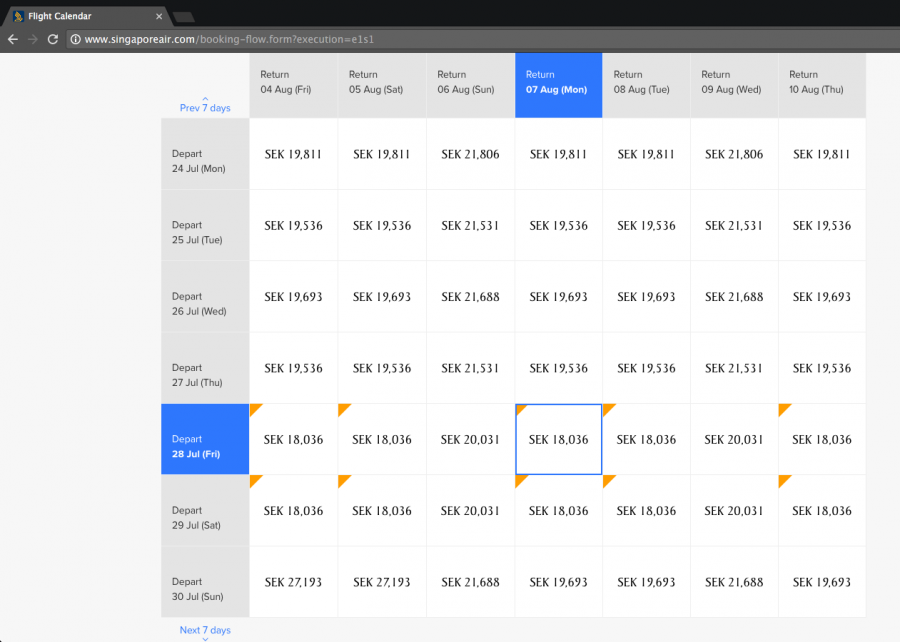The image size is (900, 642).
Task: Click the browser forward arrow
Action: (33, 39)
